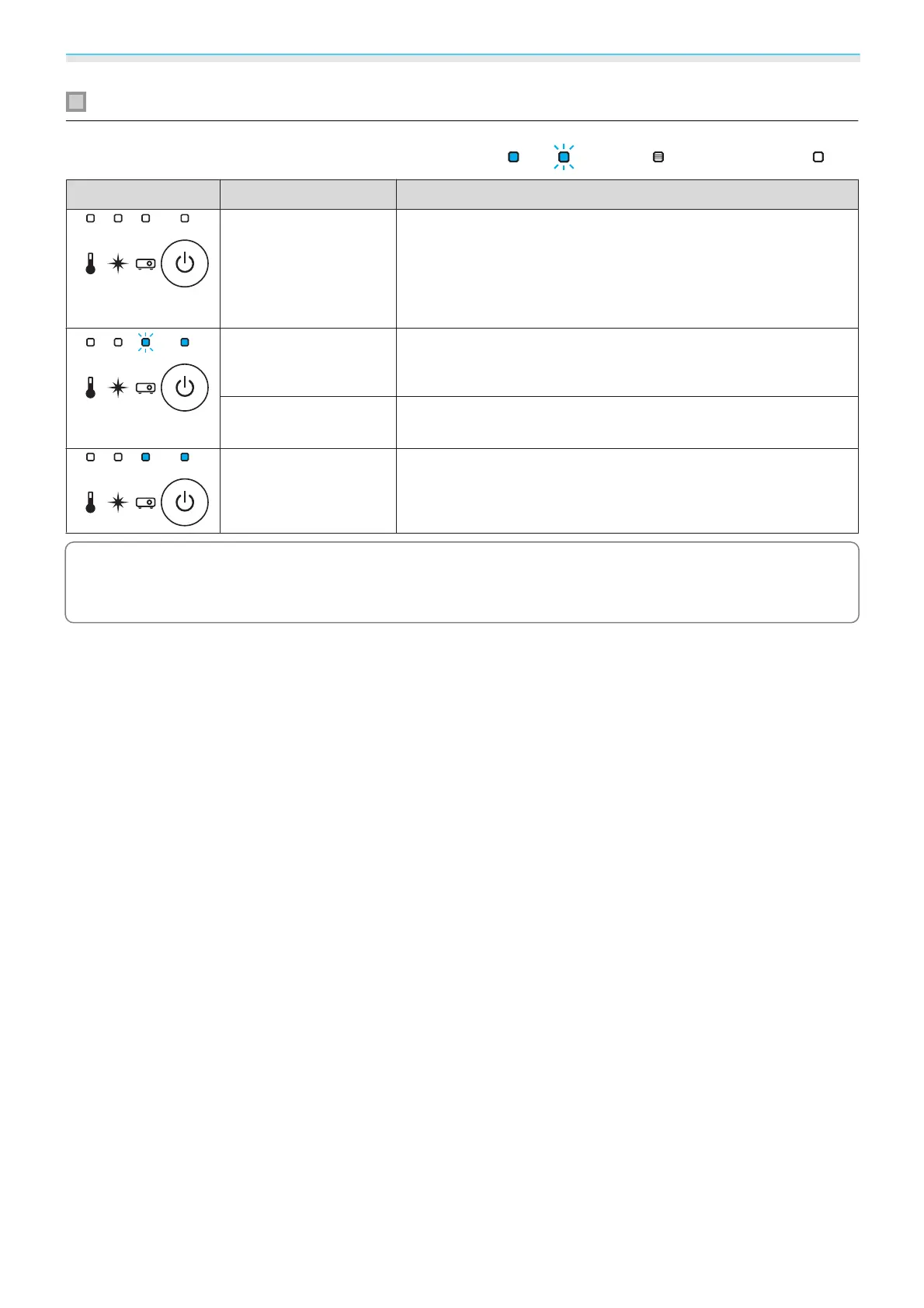
Task: Click the thermometer icon in the flashing-indicator row
Action: [91, 388]
